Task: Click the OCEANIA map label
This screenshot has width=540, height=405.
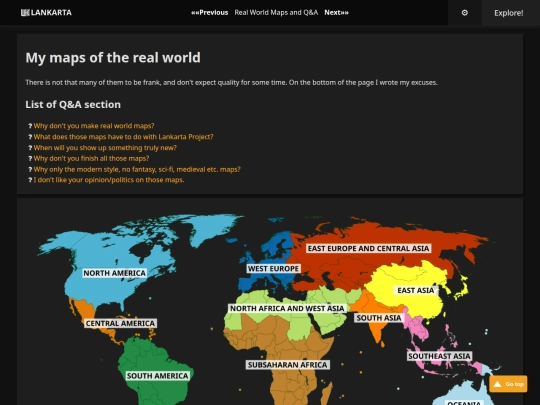Action: pyautogui.click(x=464, y=403)
